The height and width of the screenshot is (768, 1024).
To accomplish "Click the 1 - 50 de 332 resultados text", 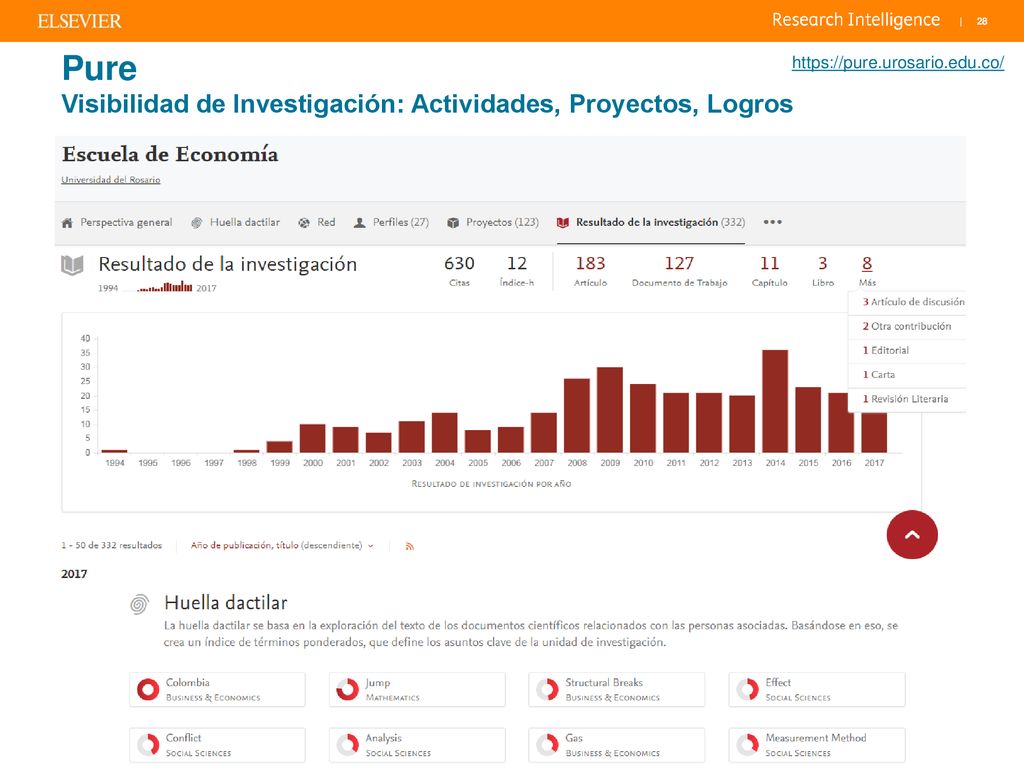I will tap(112, 545).
